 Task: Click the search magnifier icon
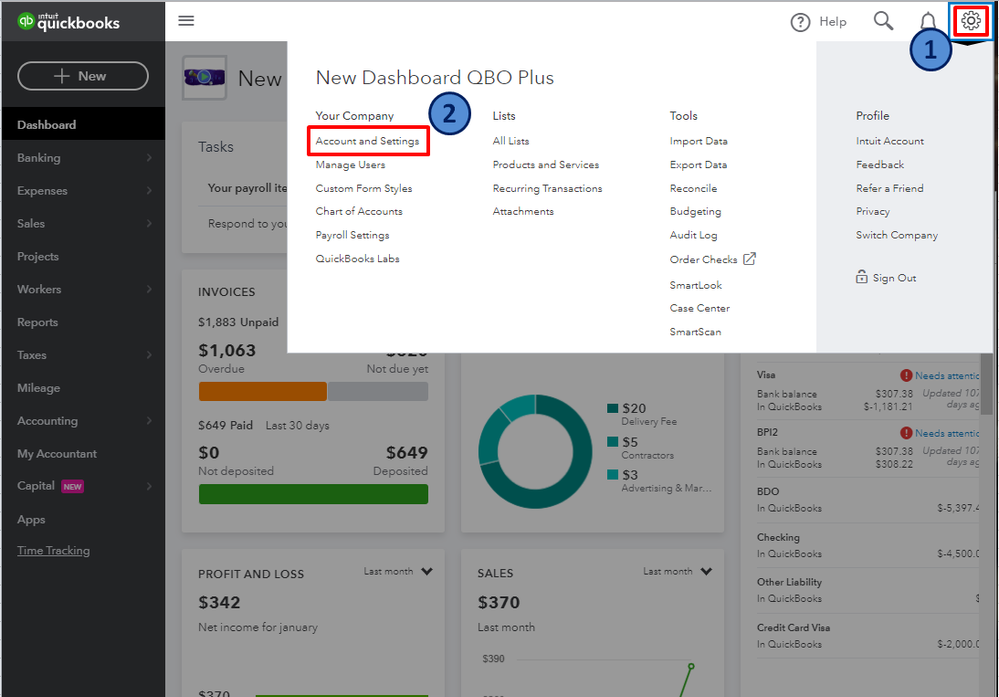click(x=883, y=21)
